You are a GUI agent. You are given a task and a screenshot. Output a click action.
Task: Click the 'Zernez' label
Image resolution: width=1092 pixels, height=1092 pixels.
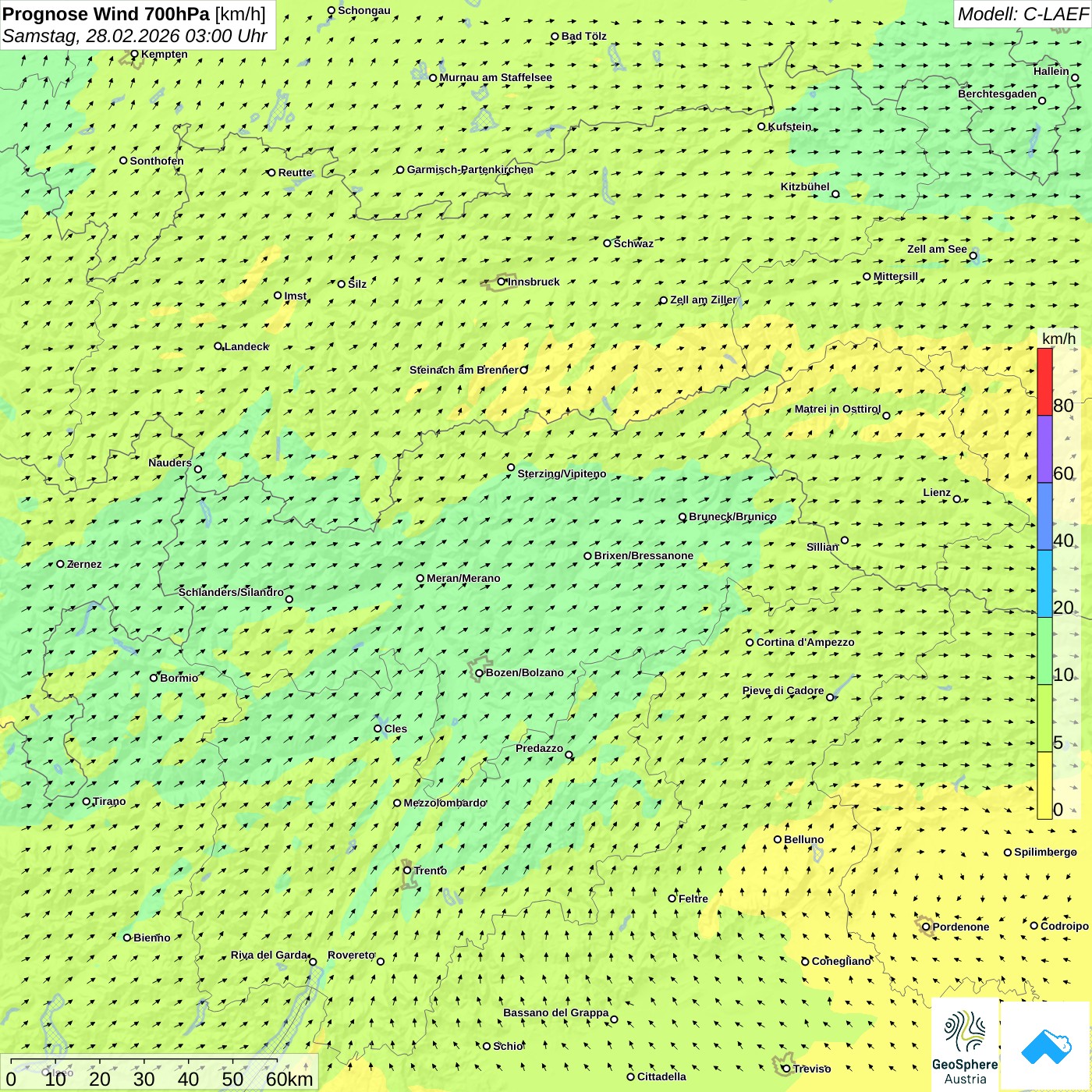[84, 564]
